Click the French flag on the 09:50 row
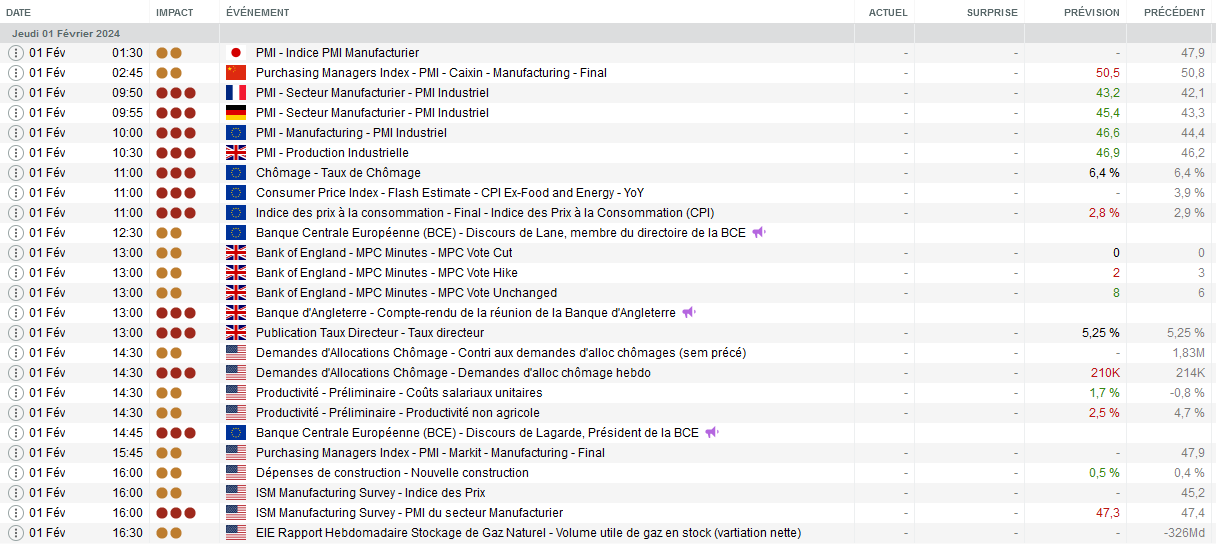 click(236, 93)
